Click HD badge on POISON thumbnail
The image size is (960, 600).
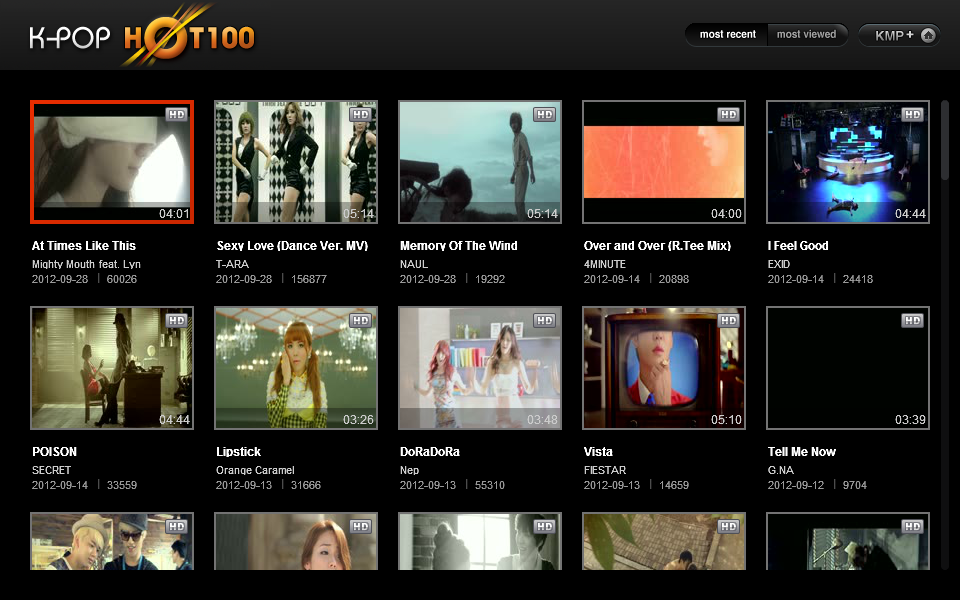pyautogui.click(x=176, y=321)
